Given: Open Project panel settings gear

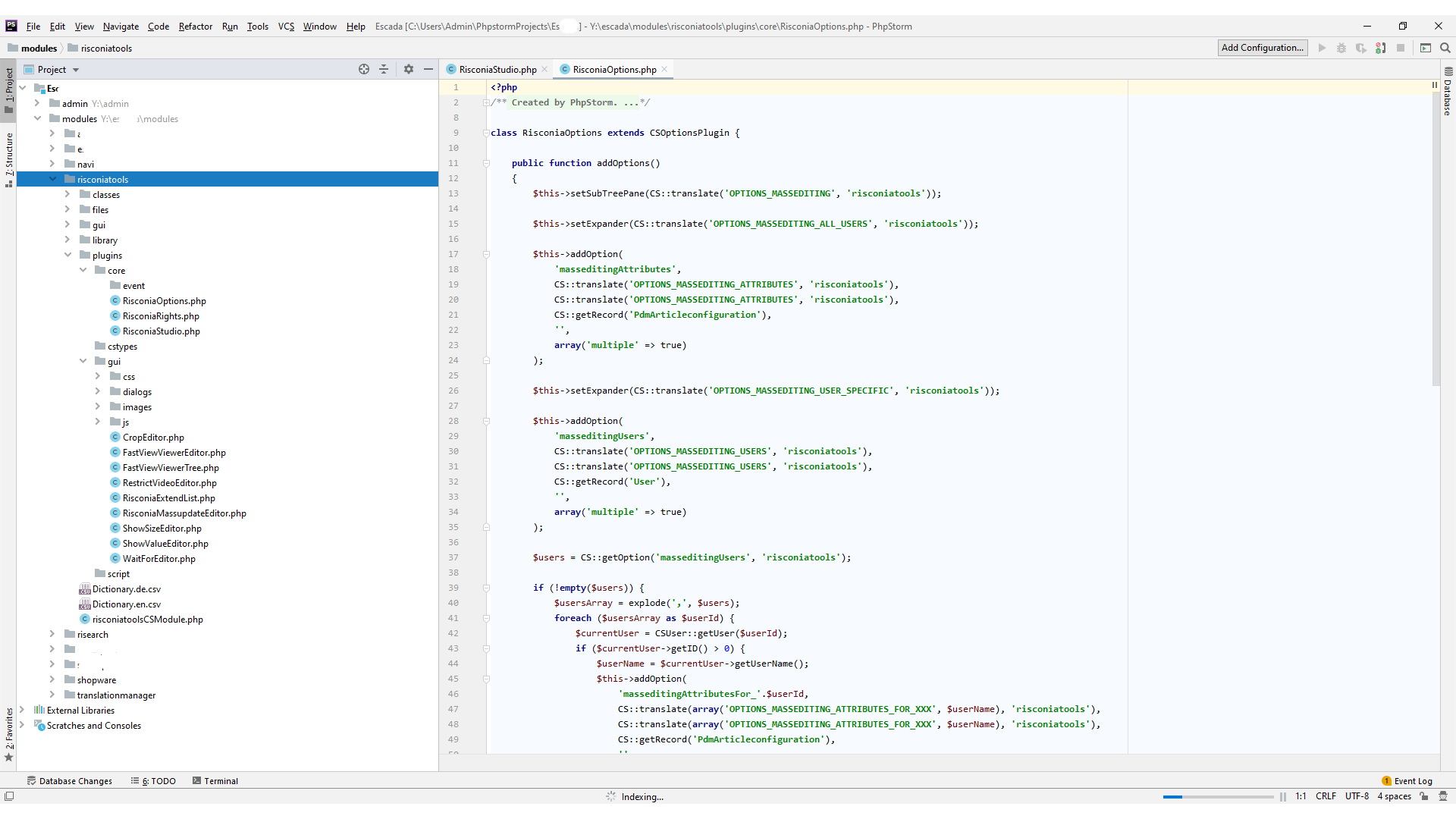Looking at the screenshot, I should 409,69.
